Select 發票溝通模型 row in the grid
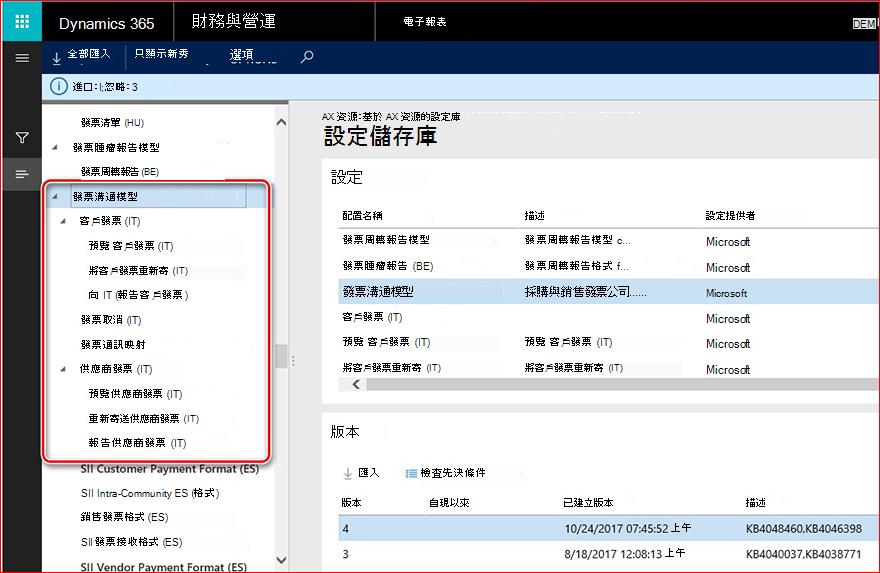Viewport: 880px width, 573px height. [x=608, y=292]
